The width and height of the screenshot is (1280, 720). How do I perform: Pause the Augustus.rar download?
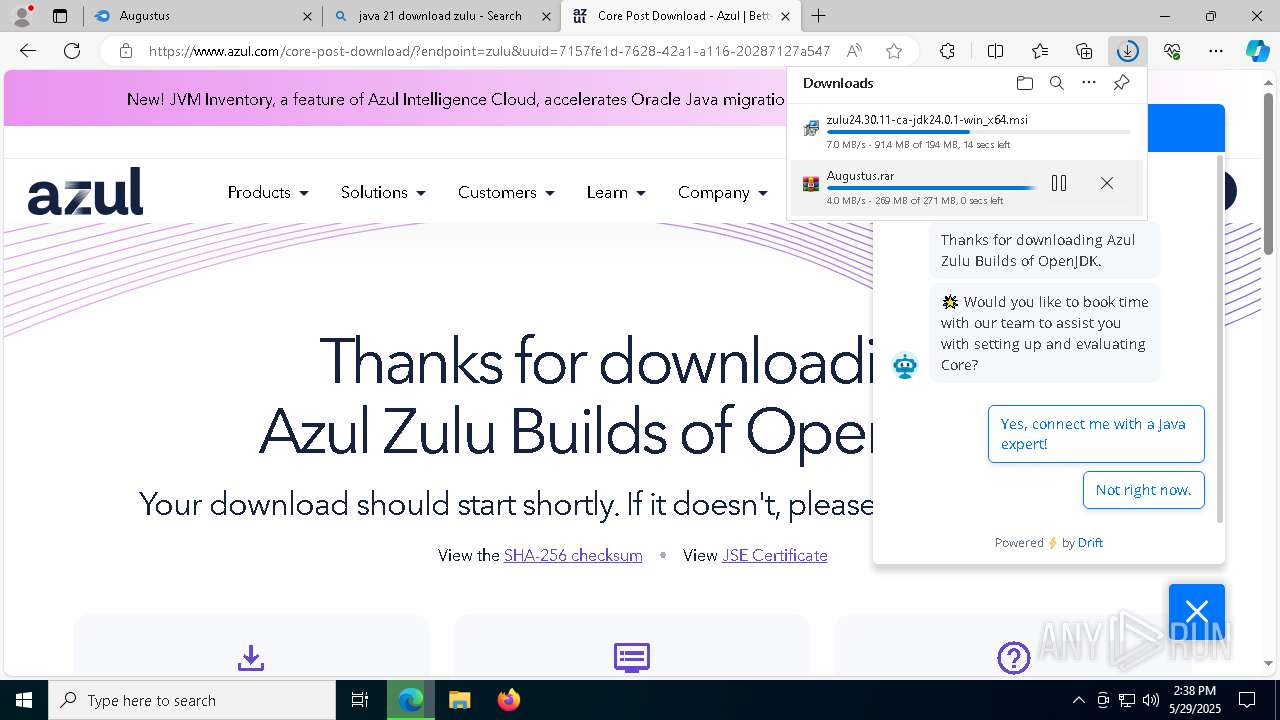tap(1059, 183)
